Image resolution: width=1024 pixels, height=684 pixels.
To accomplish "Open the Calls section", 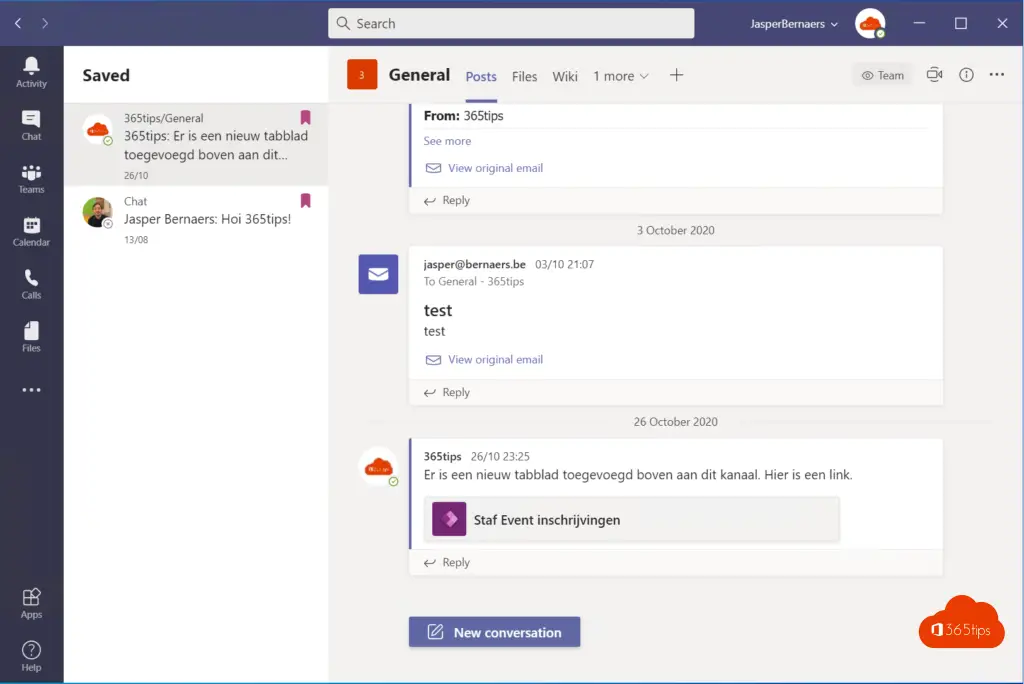I will click(31, 284).
